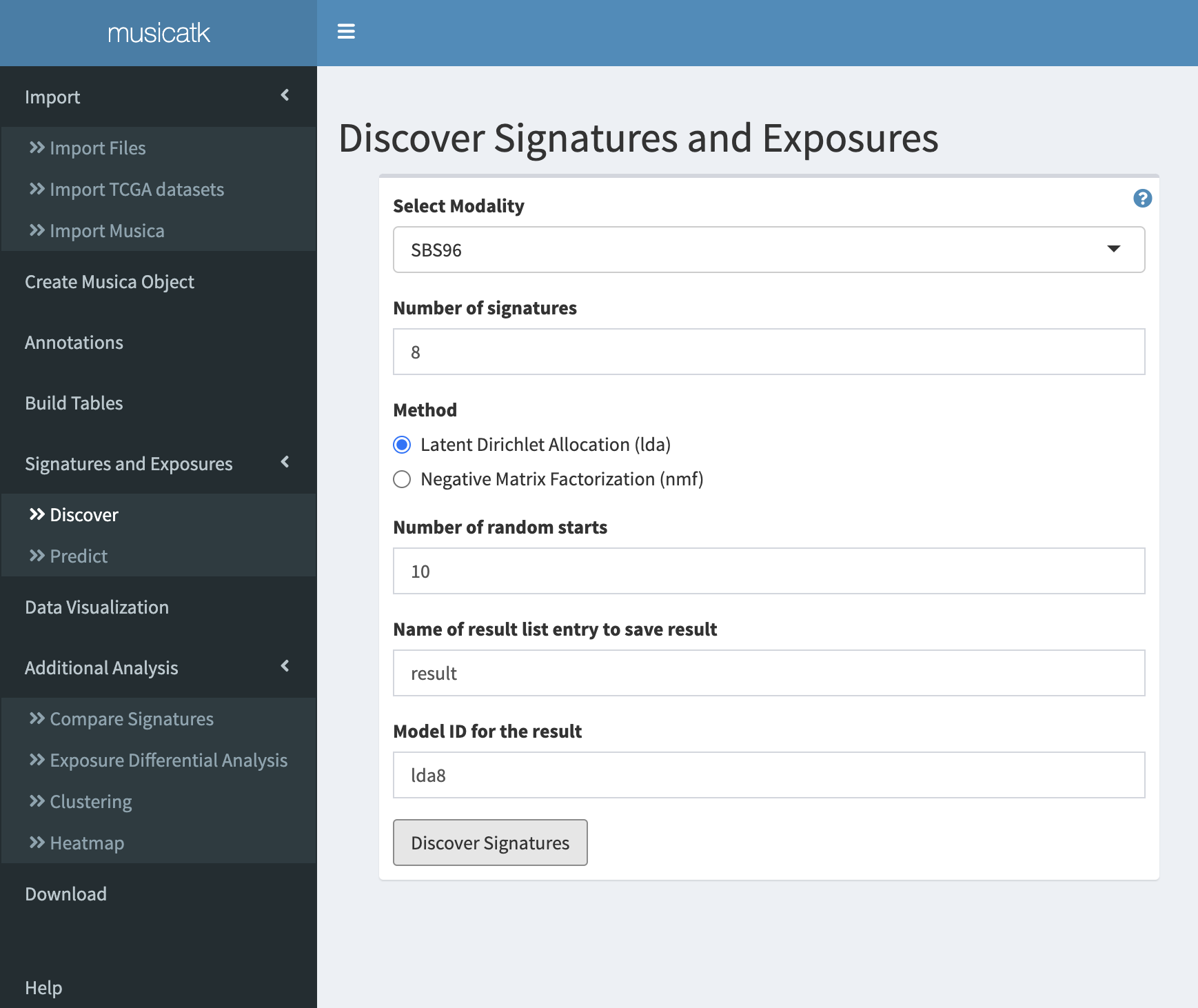Open the help question mark icon

pyautogui.click(x=1142, y=198)
